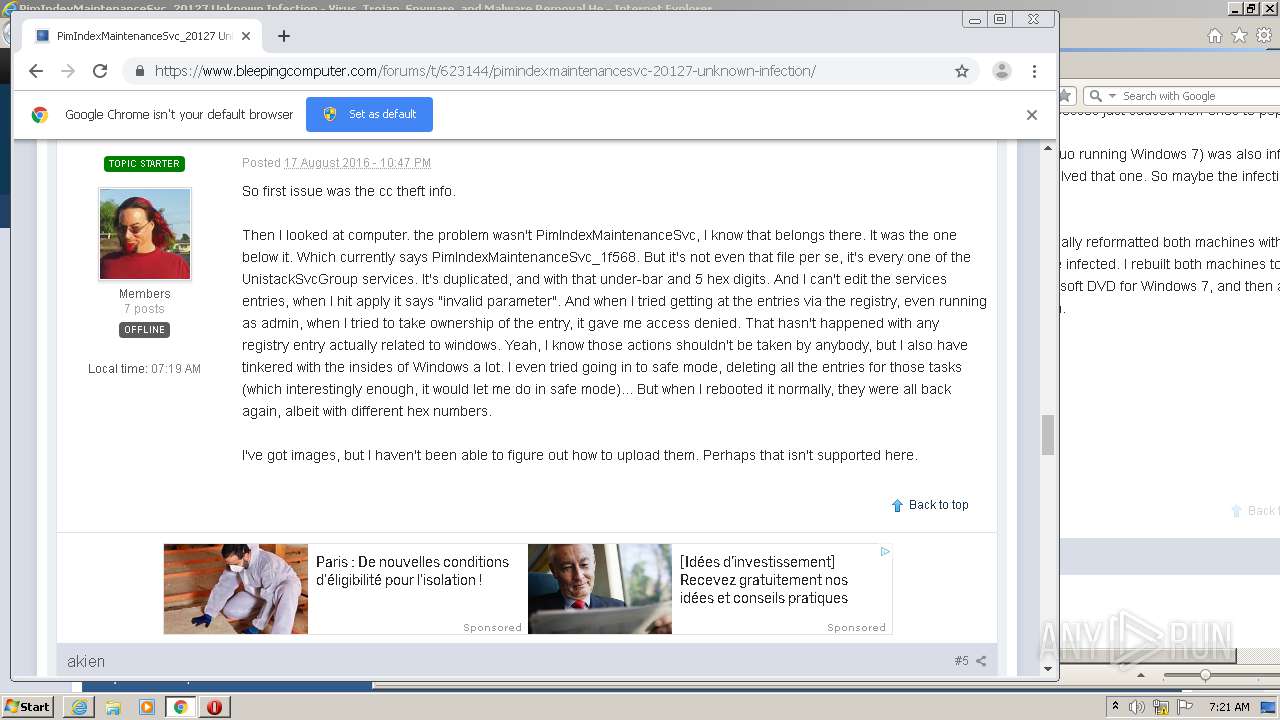The height and width of the screenshot is (720, 1280).
Task: Open Internet Explorer favorites star
Action: click(1239, 35)
